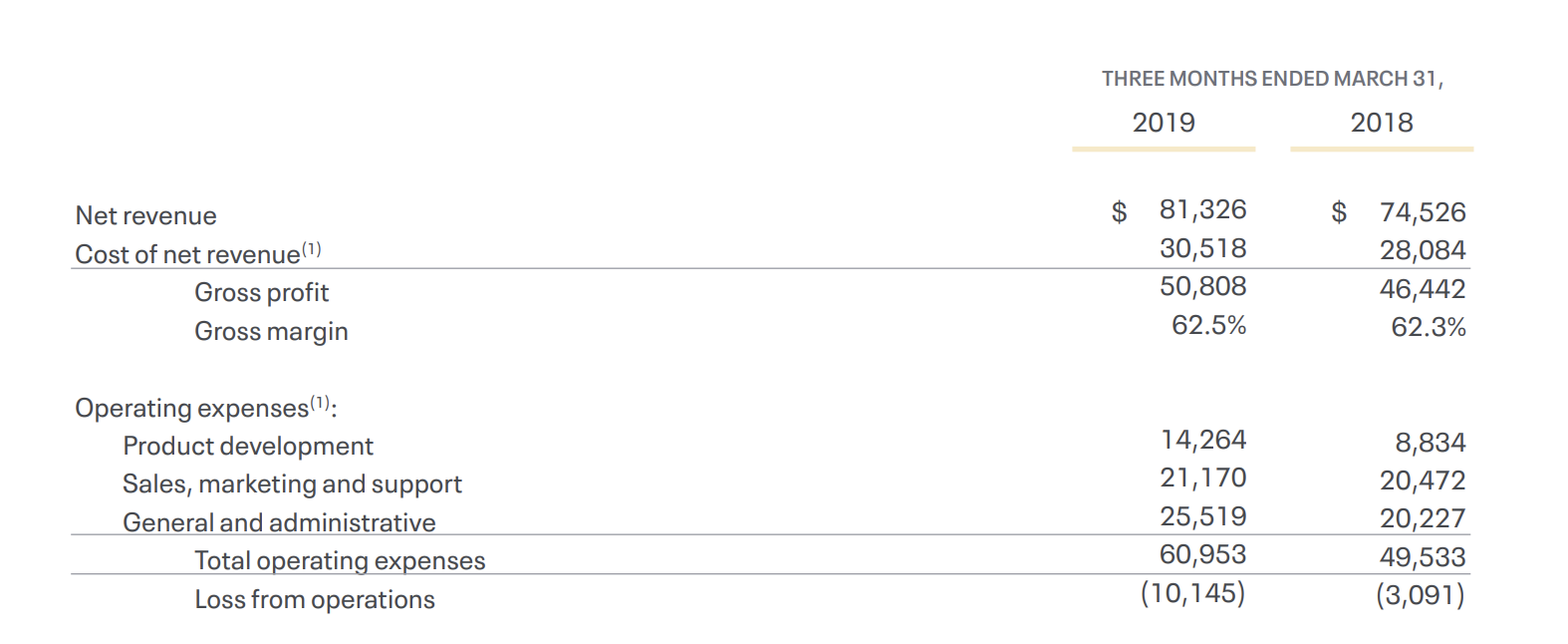The height and width of the screenshot is (644, 1568).
Task: Select the 14,264 product development value
Action: coord(1203,440)
